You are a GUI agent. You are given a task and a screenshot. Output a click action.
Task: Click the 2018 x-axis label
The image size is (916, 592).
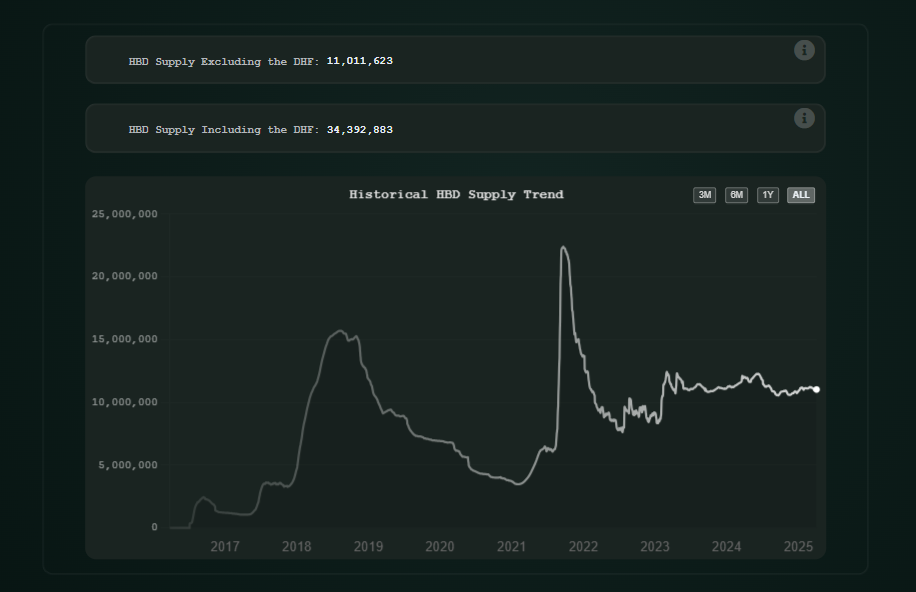(297, 546)
